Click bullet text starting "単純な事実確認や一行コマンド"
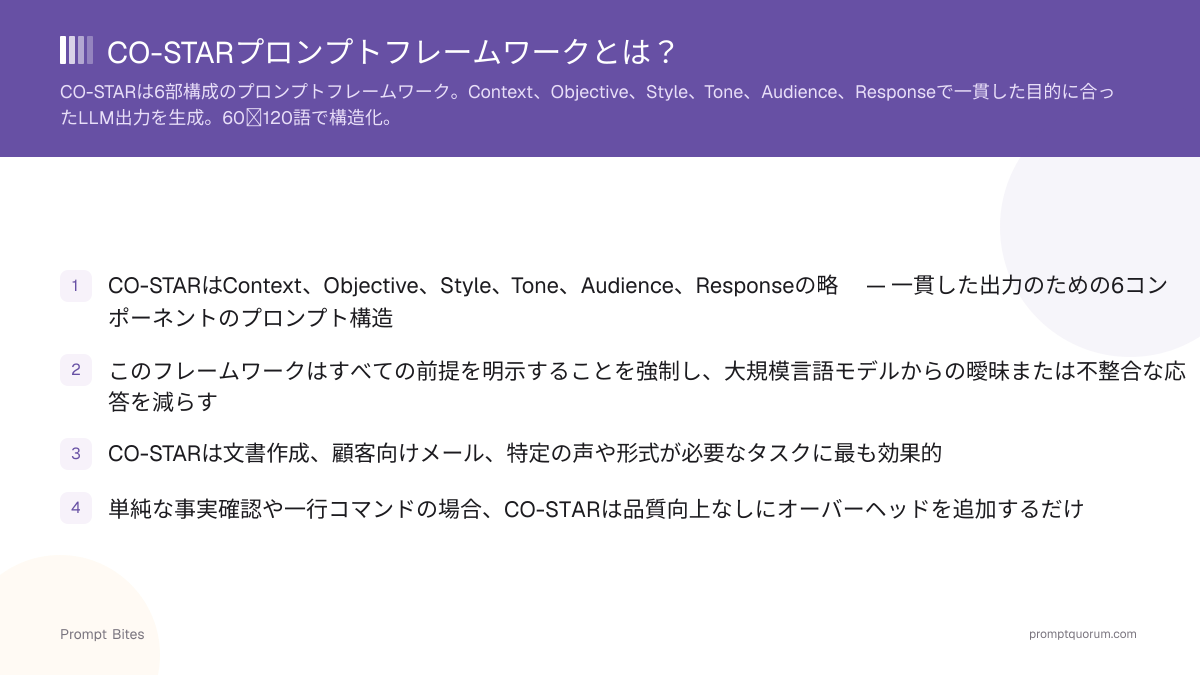1200x675 pixels. (x=596, y=508)
